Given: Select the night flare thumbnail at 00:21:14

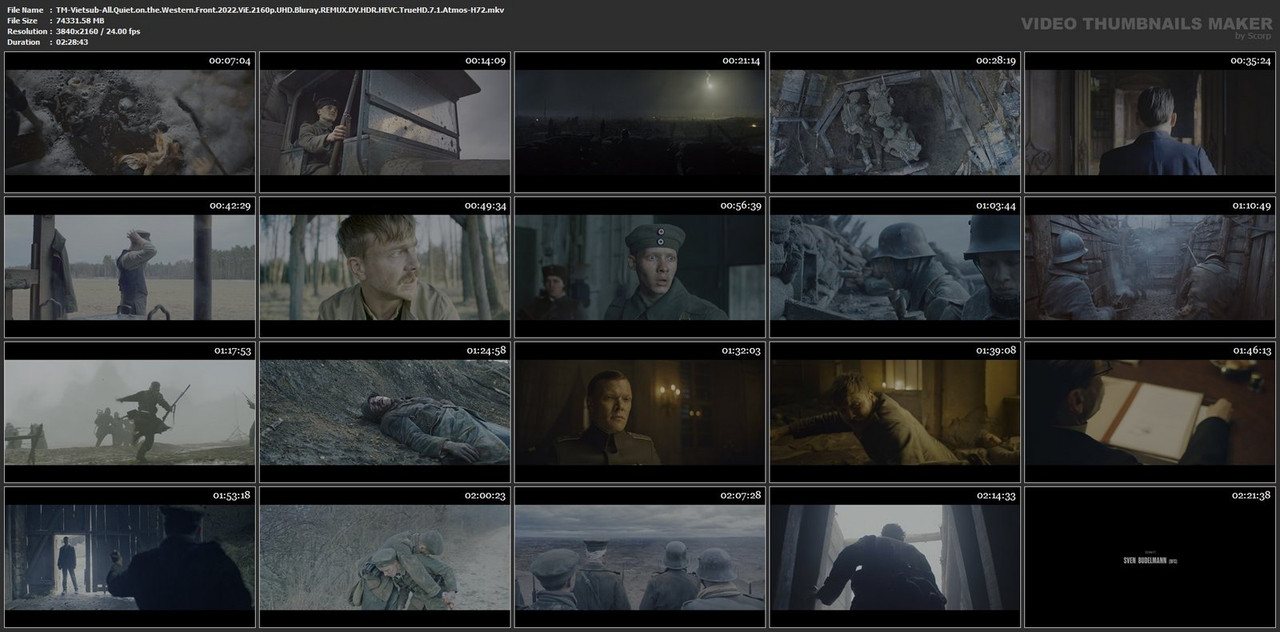Looking at the screenshot, I should click(x=640, y=123).
